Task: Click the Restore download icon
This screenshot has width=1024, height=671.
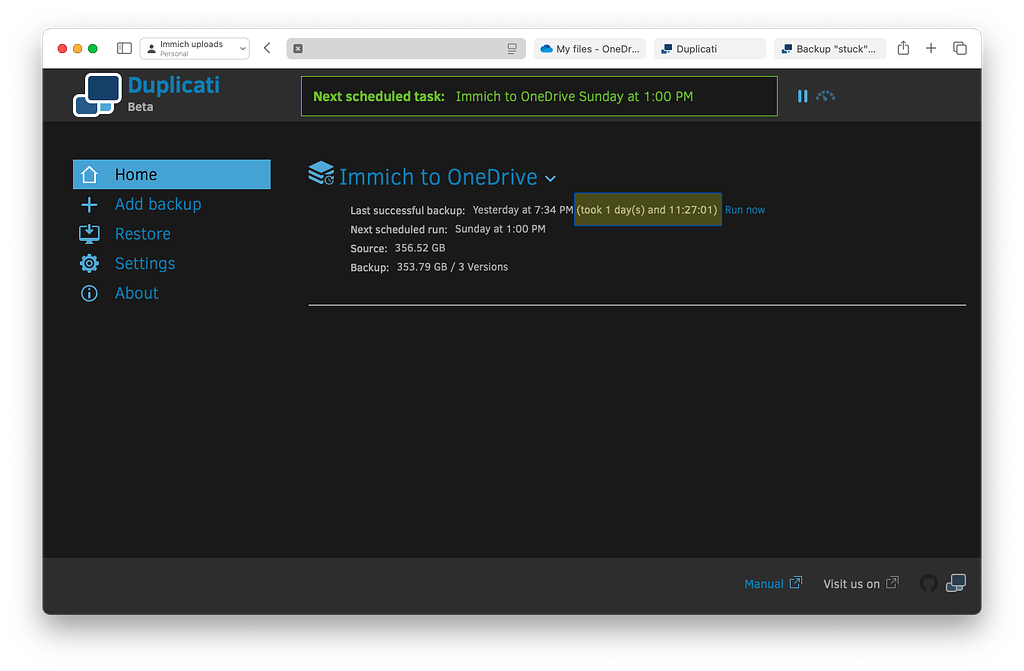Action: pyautogui.click(x=91, y=233)
